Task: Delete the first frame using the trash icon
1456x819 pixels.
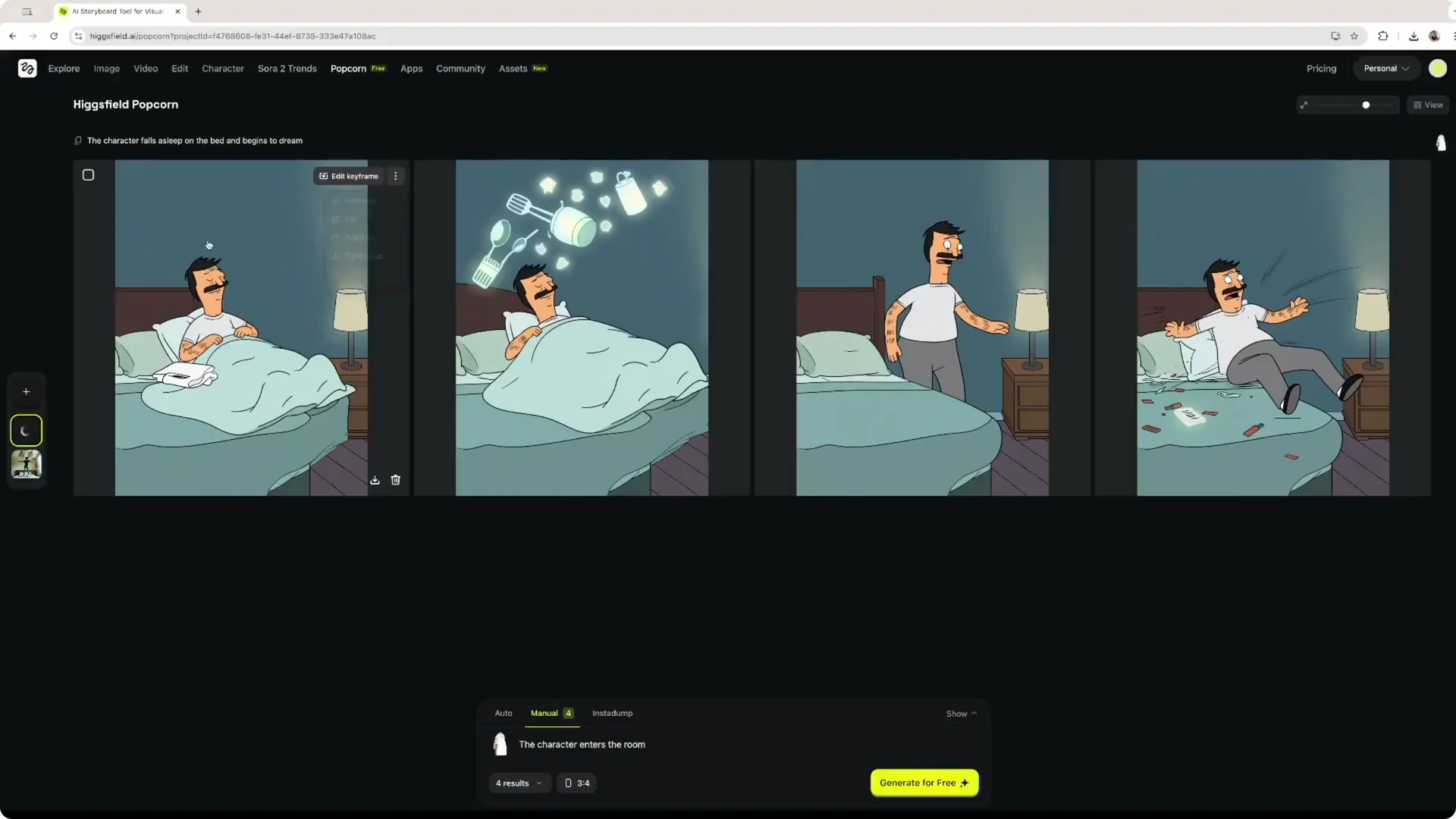Action: point(395,480)
